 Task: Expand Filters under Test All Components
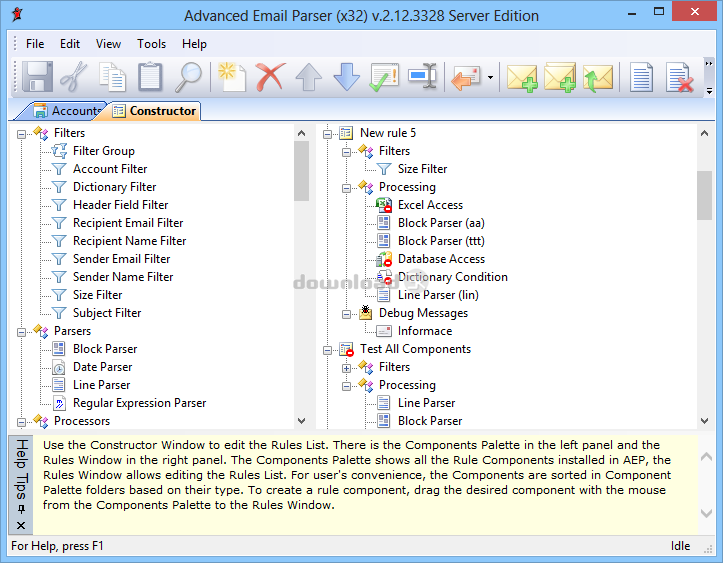point(346,368)
